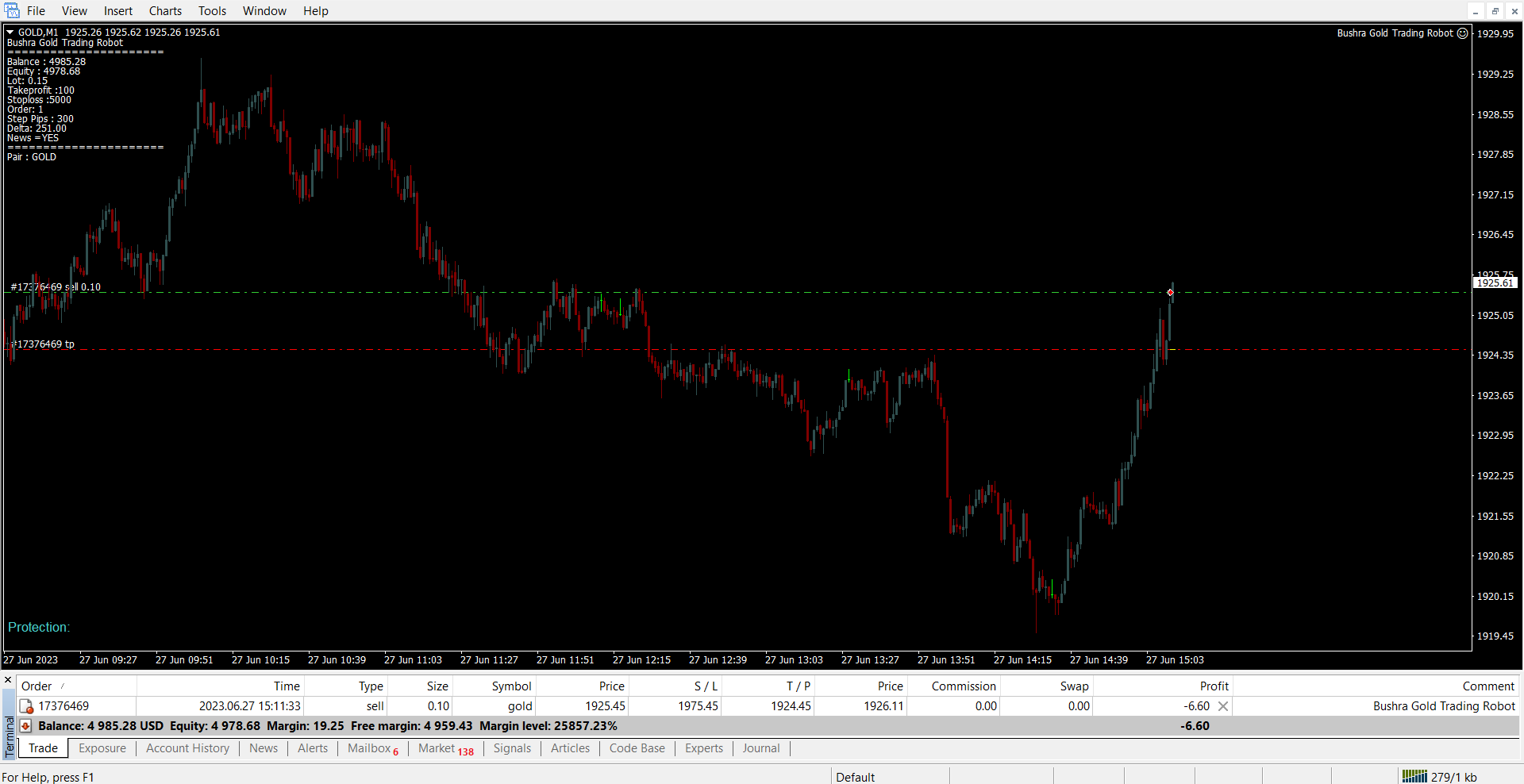
Task: Open the Insert menu
Action: pos(118,11)
